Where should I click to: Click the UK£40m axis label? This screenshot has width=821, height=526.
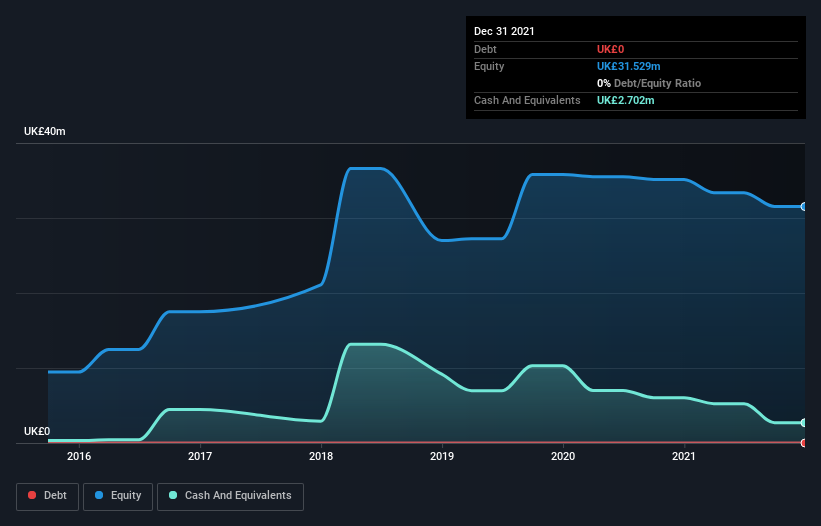click(45, 131)
